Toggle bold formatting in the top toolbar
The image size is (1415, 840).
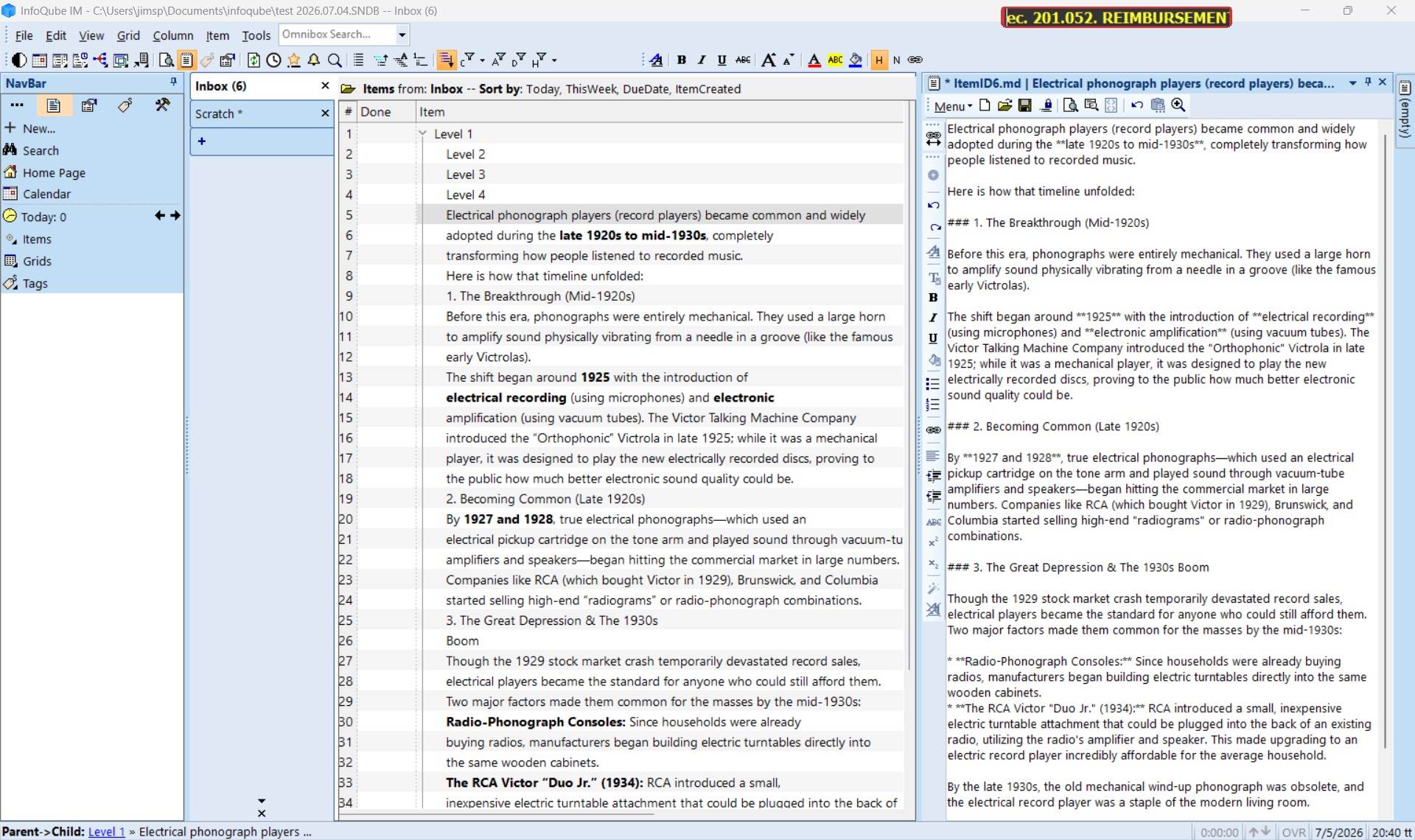(681, 60)
